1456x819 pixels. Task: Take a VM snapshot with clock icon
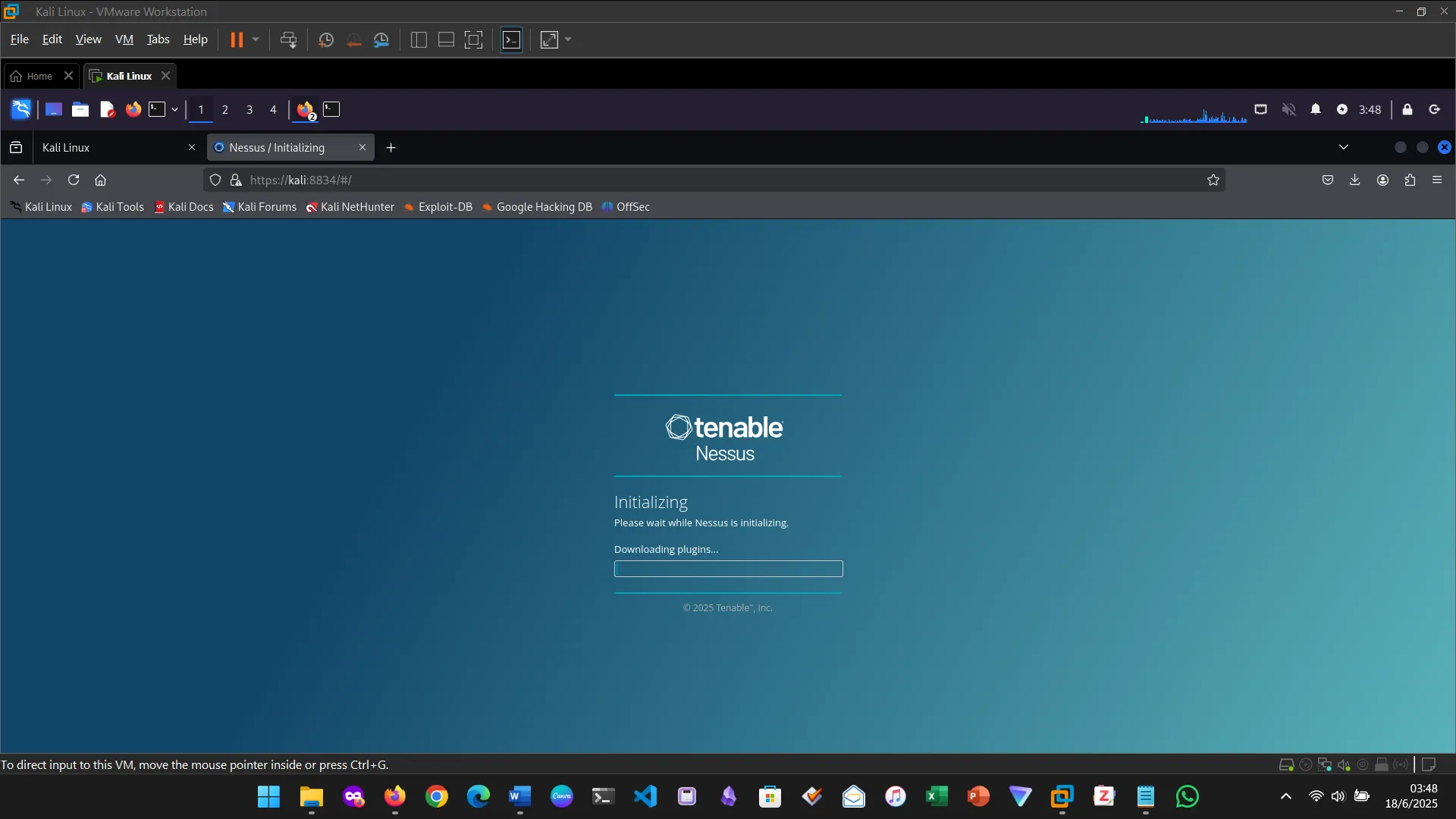click(x=326, y=39)
